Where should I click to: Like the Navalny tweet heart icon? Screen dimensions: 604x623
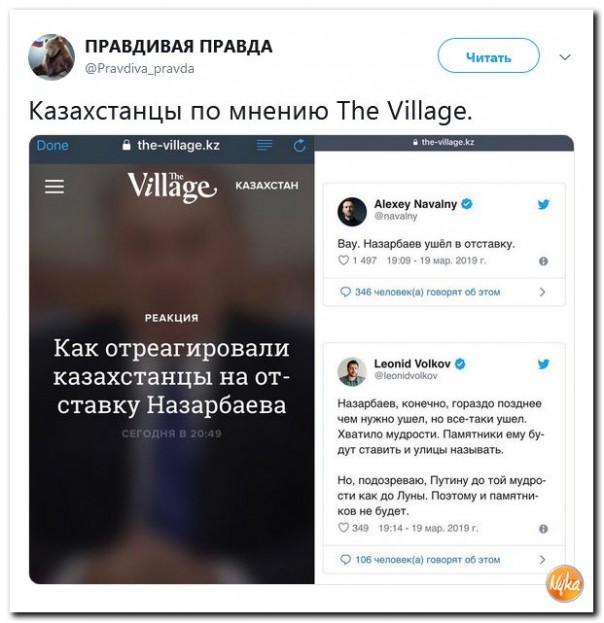pyautogui.click(x=343, y=260)
